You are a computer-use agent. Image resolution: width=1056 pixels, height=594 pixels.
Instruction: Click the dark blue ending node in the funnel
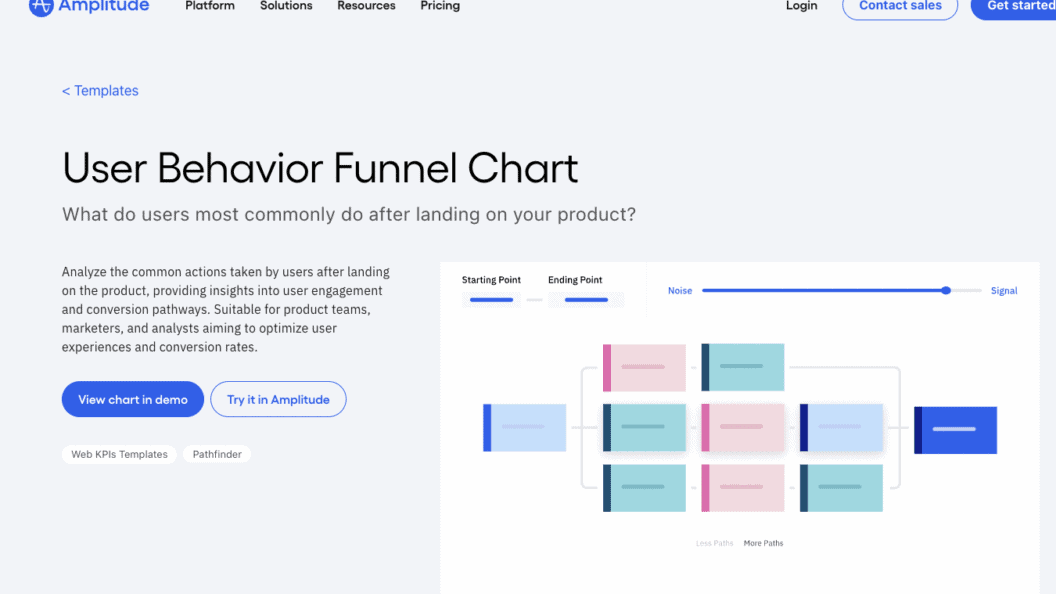point(955,430)
